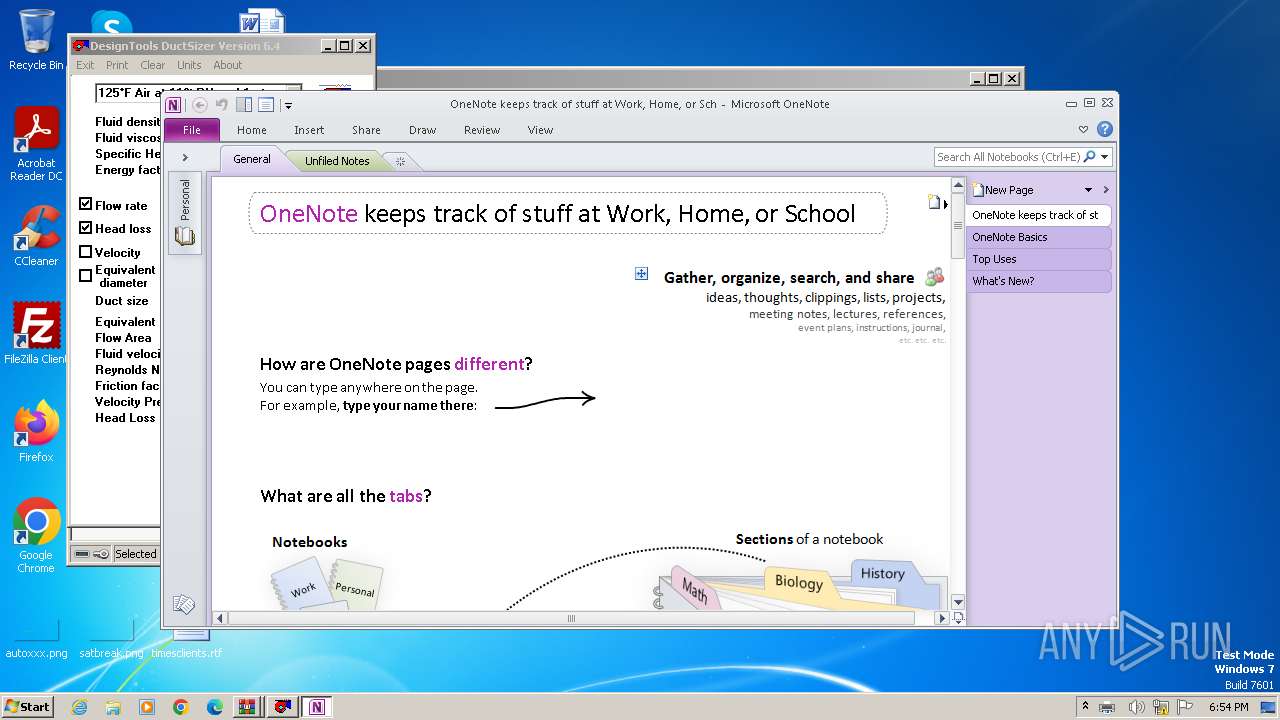The image size is (1280, 720).
Task: Switch to the Home ribbon tab
Action: (252, 130)
